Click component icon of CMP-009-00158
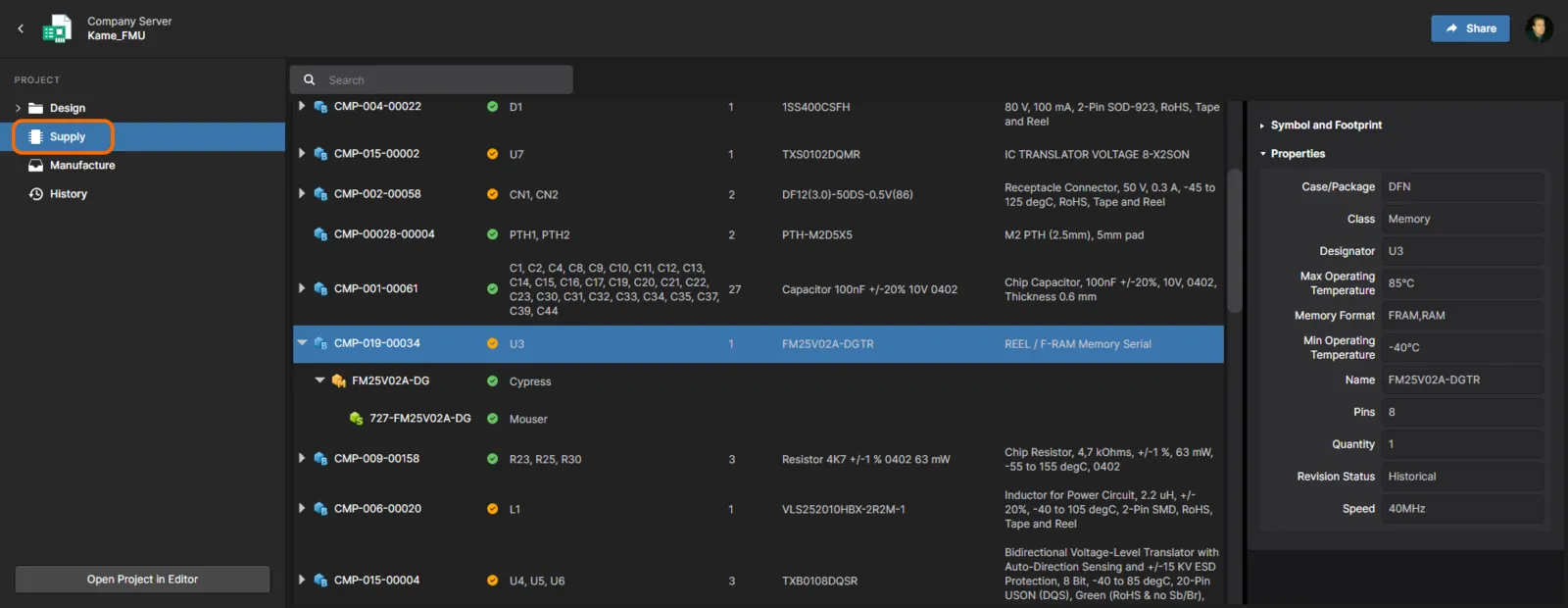Viewport: 1568px width, 608px height. [x=320, y=459]
